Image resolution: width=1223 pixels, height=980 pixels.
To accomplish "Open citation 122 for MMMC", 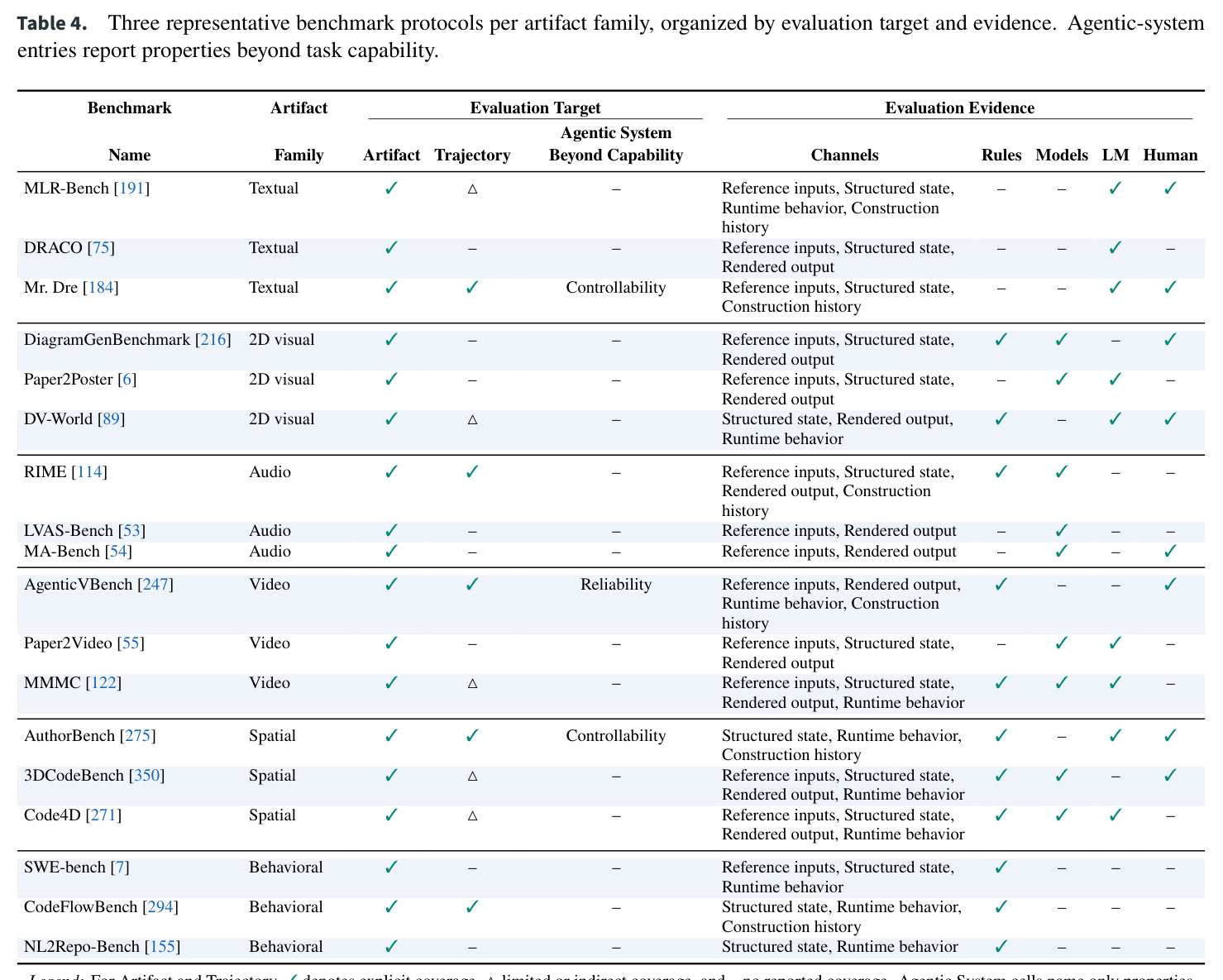I will point(103,683).
